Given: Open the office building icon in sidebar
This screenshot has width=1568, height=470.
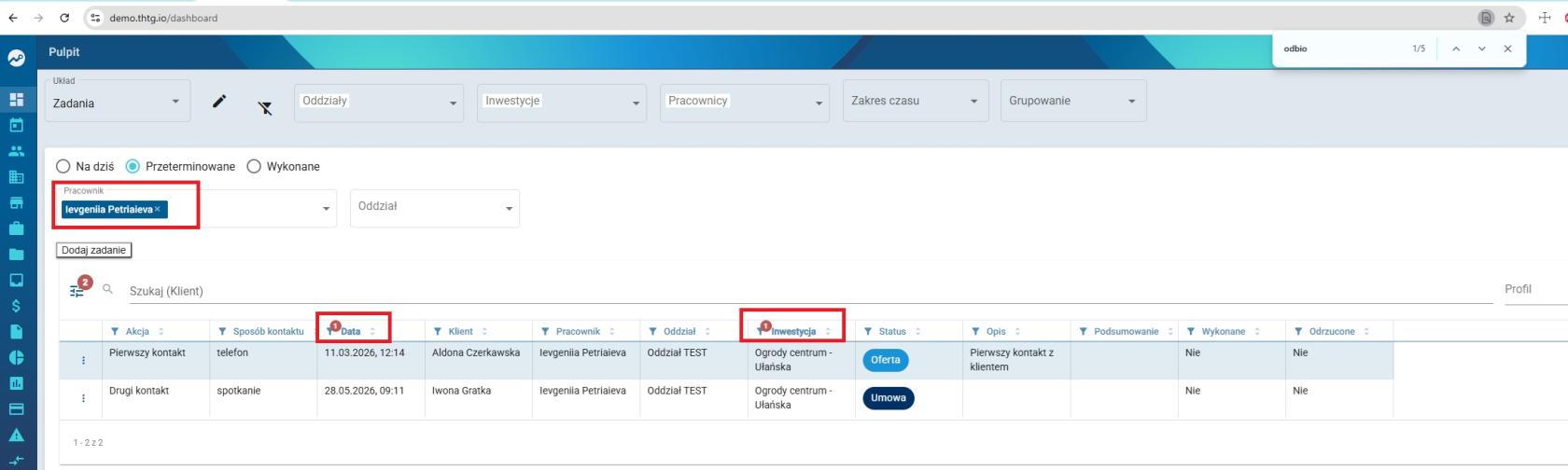Looking at the screenshot, I should (16, 176).
